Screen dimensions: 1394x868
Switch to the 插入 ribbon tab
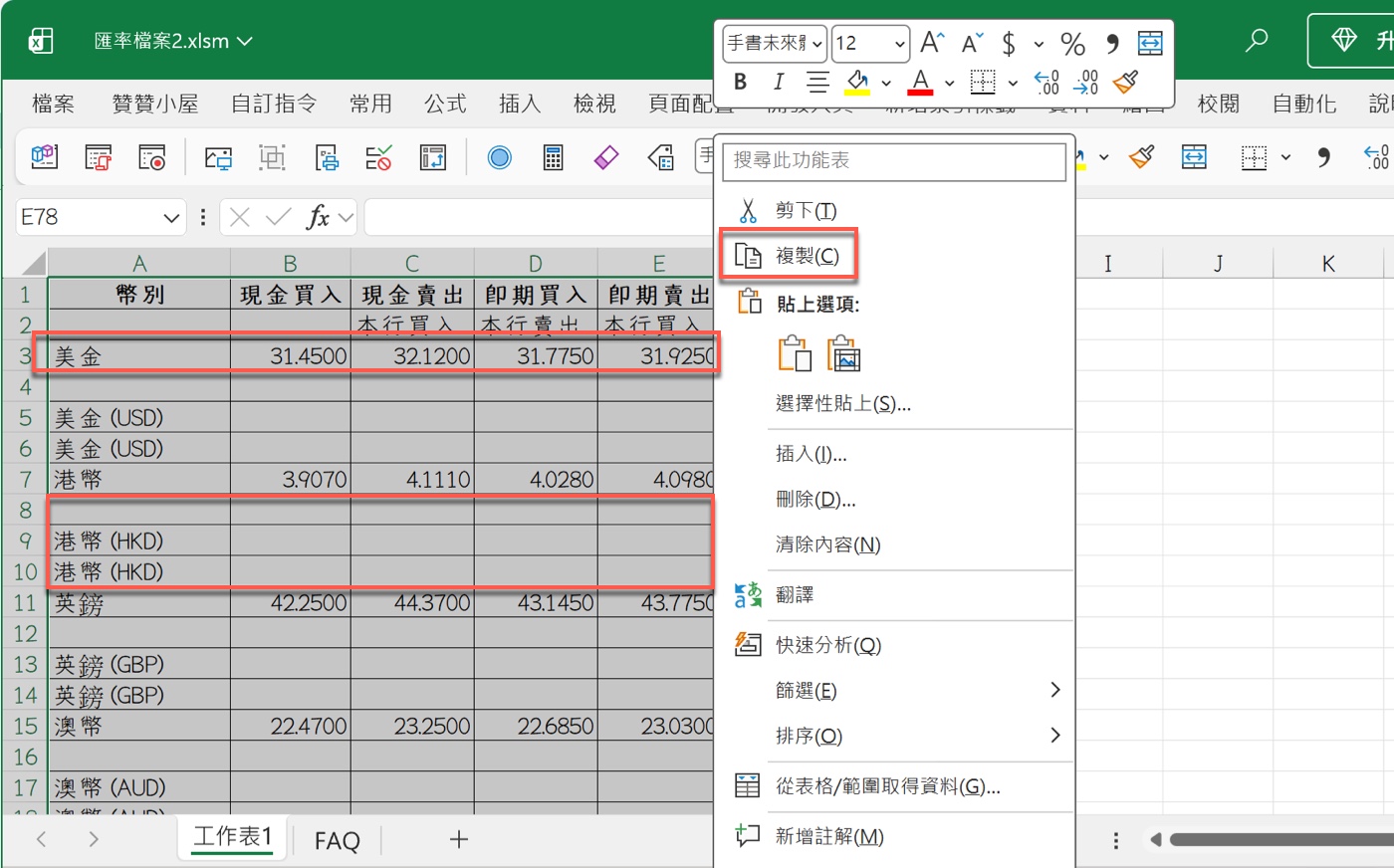tap(520, 104)
